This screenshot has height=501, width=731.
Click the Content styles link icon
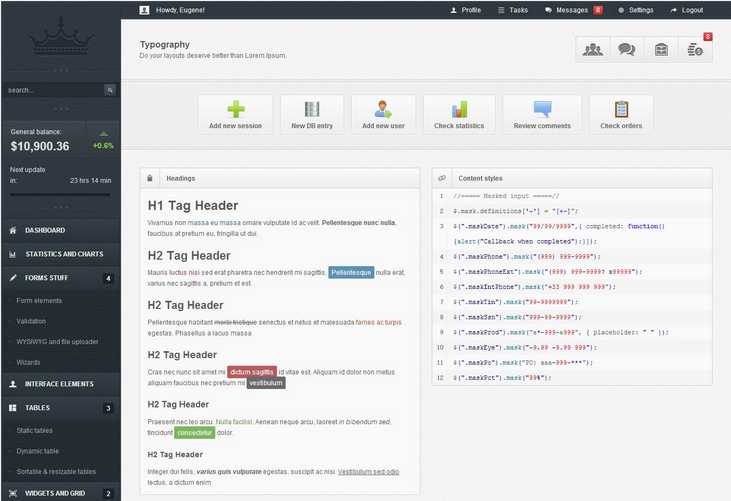coord(442,178)
